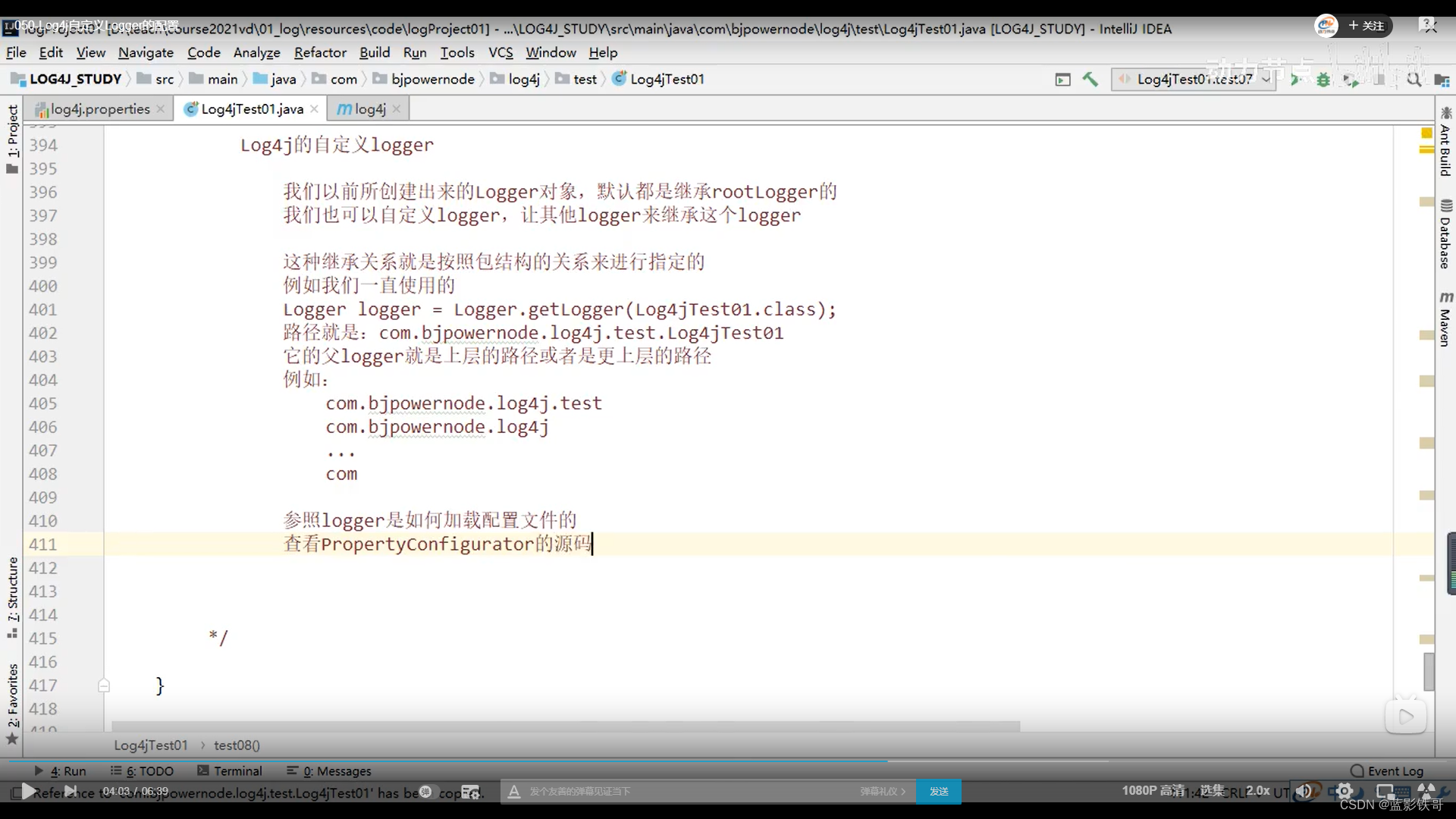The height and width of the screenshot is (819, 1456).
Task: Collapse the fold marker at line 417
Action: pos(104,686)
